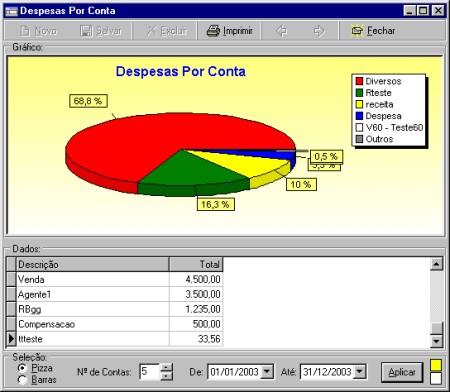Click the 10 % pie label
The height and width of the screenshot is (392, 450).
coord(301,184)
